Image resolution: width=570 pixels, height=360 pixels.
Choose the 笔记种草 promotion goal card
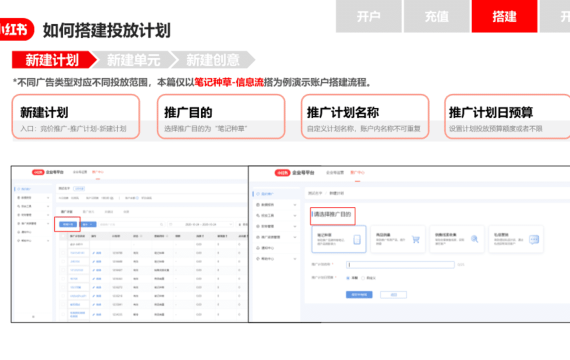339,239
